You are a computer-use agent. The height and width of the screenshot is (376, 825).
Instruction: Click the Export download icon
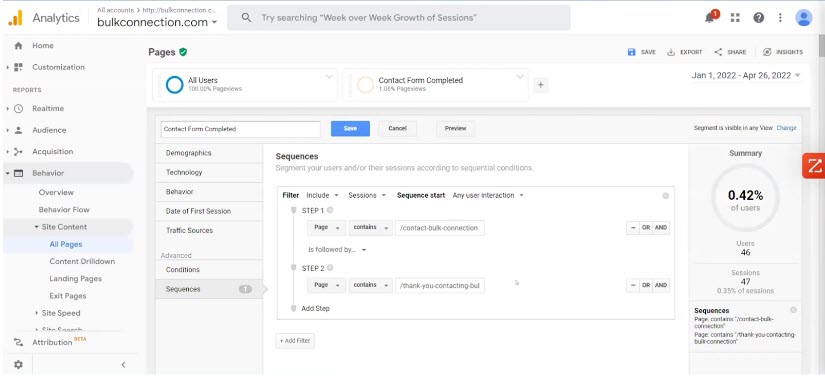[671, 52]
